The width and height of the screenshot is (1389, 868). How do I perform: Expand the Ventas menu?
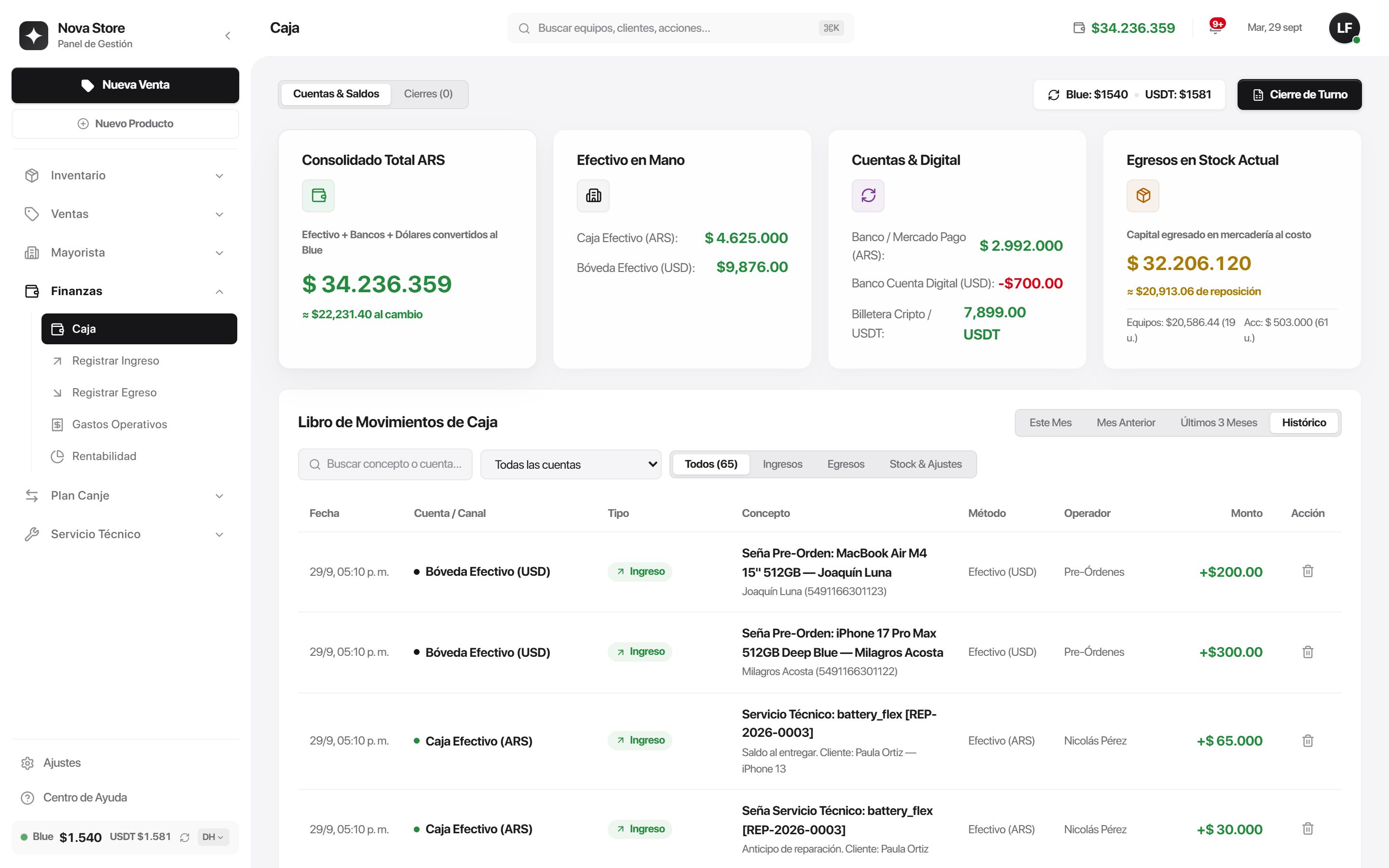click(125, 214)
